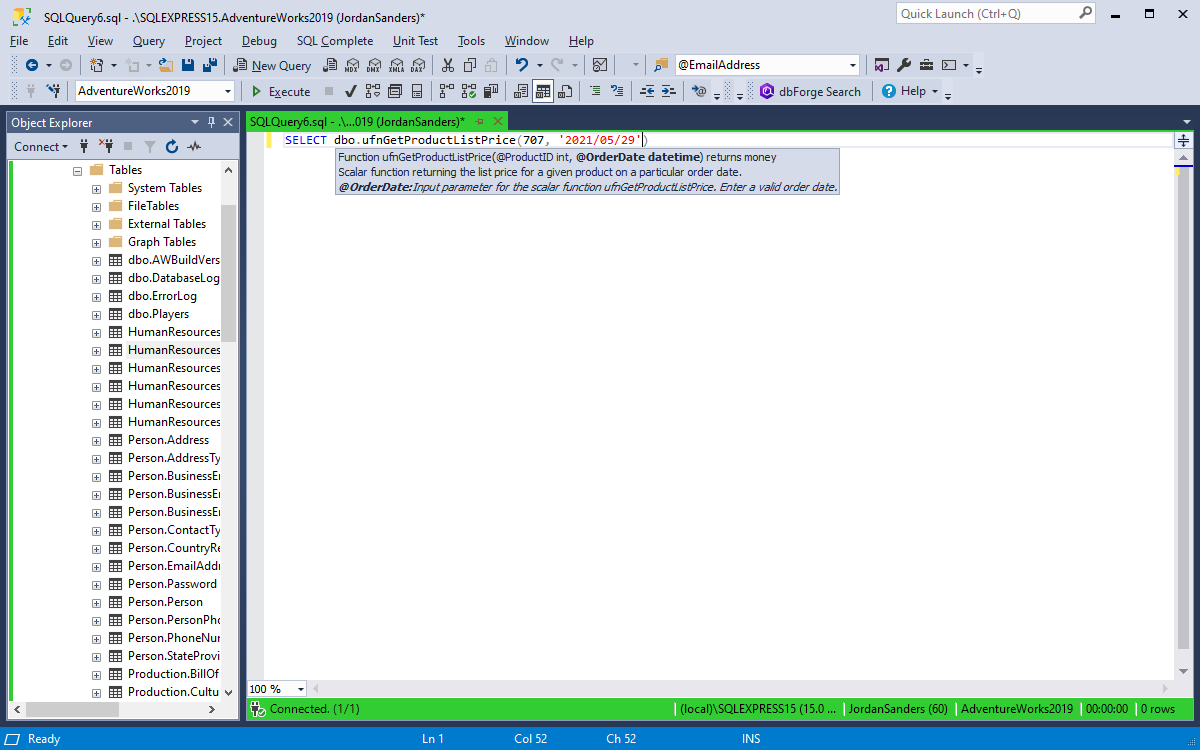The height and width of the screenshot is (750, 1200).
Task: Open the AdventureWorks2019 database dropdown
Action: coord(230,90)
